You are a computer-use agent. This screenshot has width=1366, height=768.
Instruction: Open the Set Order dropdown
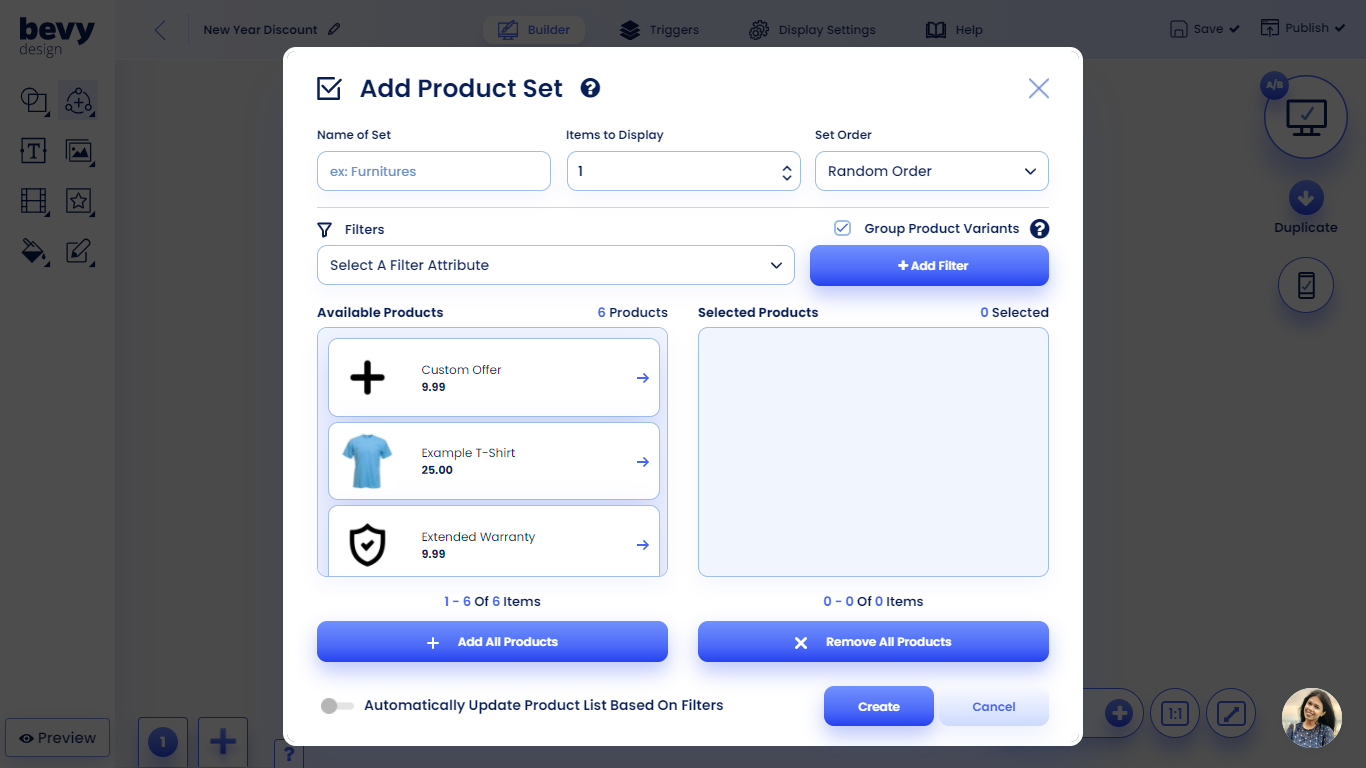(931, 171)
